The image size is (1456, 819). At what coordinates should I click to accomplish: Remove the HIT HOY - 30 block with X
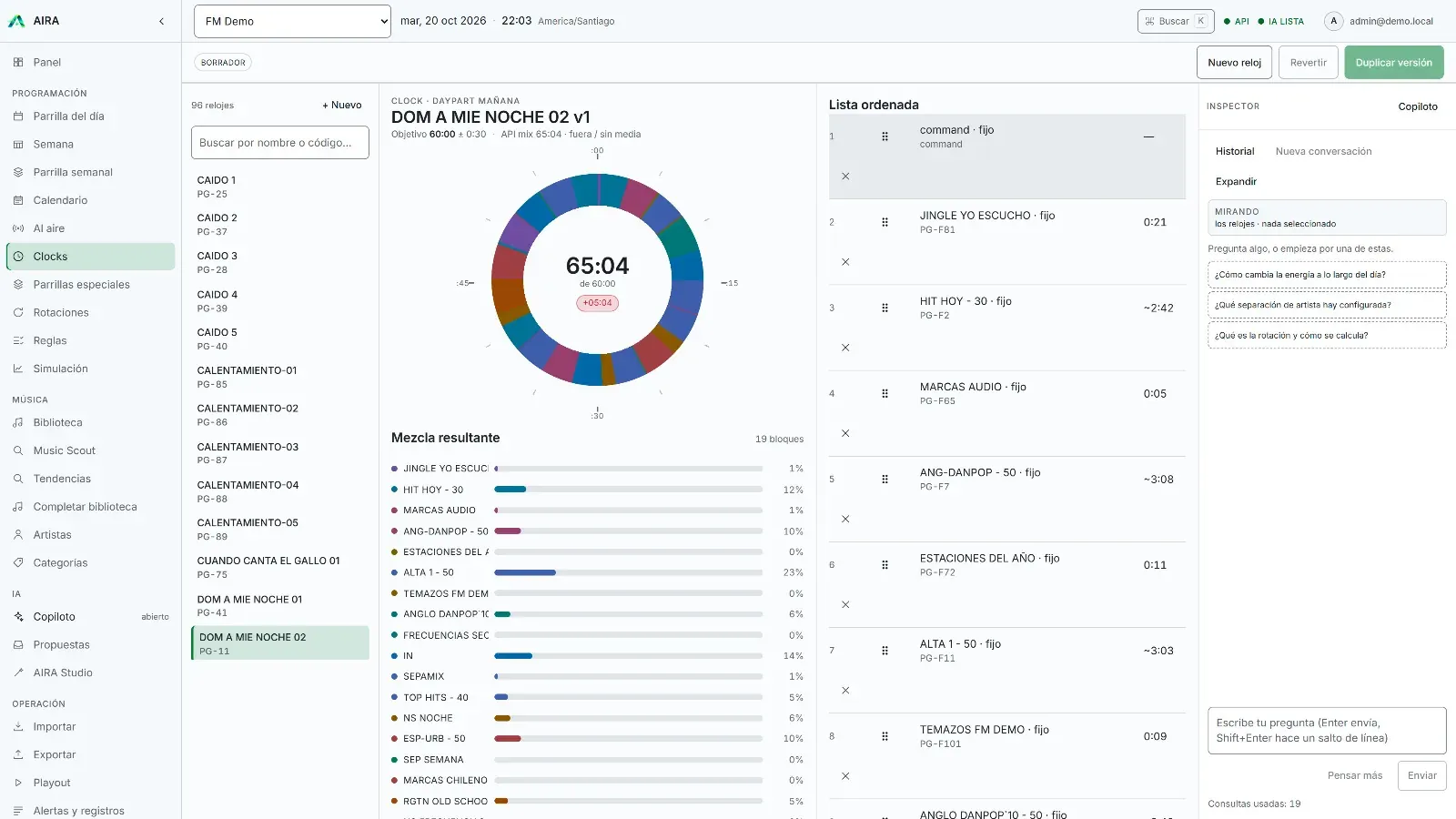pyautogui.click(x=845, y=348)
